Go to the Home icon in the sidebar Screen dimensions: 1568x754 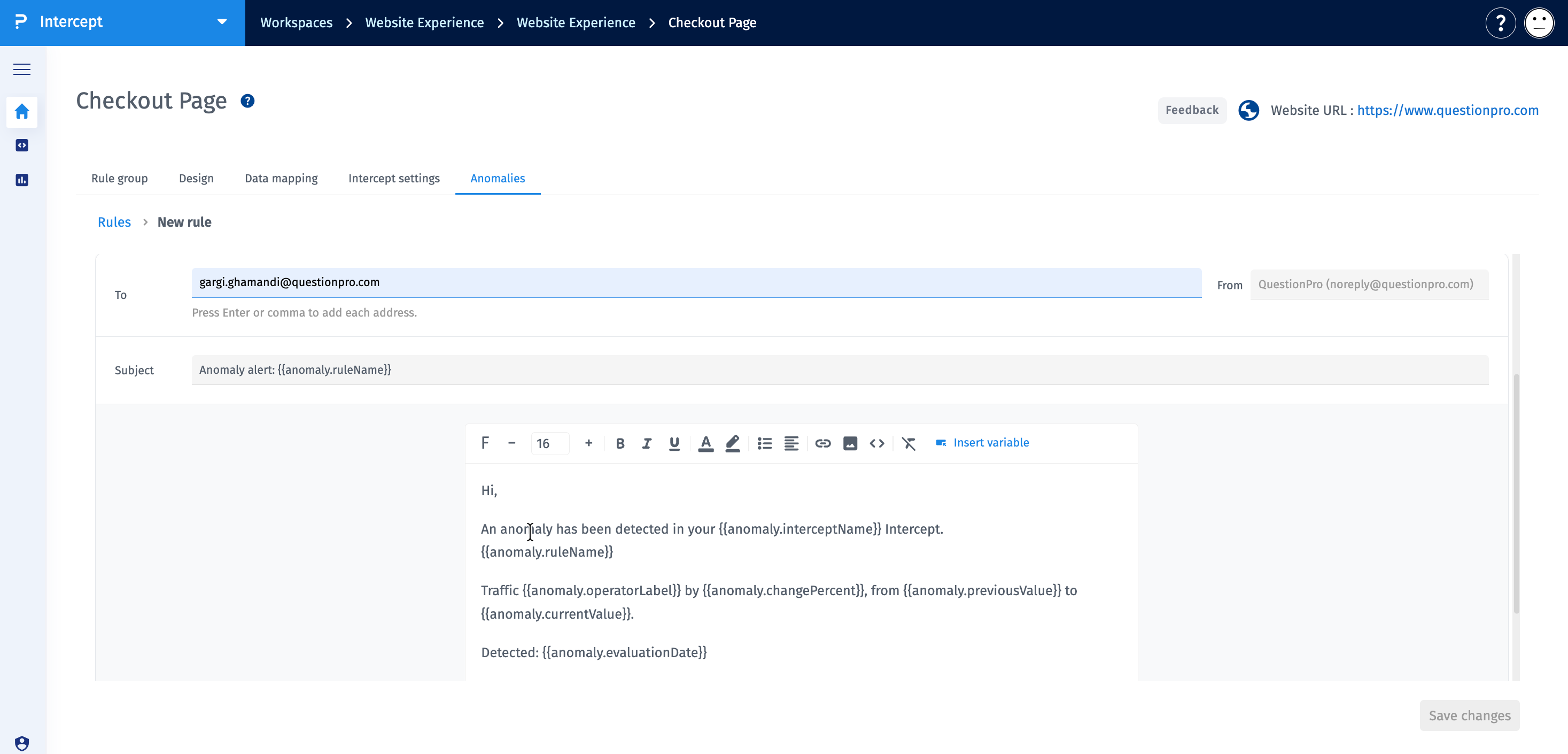[x=22, y=111]
